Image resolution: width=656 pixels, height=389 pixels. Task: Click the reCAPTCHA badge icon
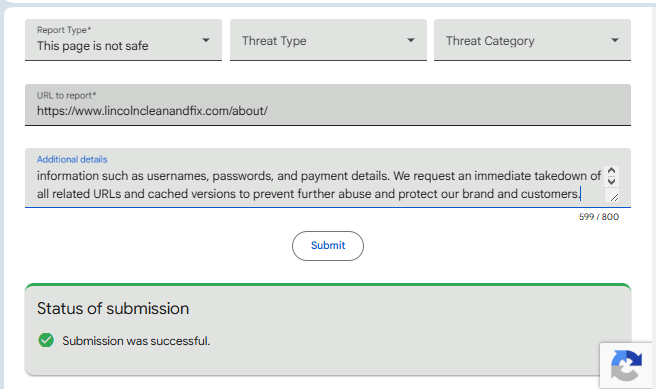[626, 366]
